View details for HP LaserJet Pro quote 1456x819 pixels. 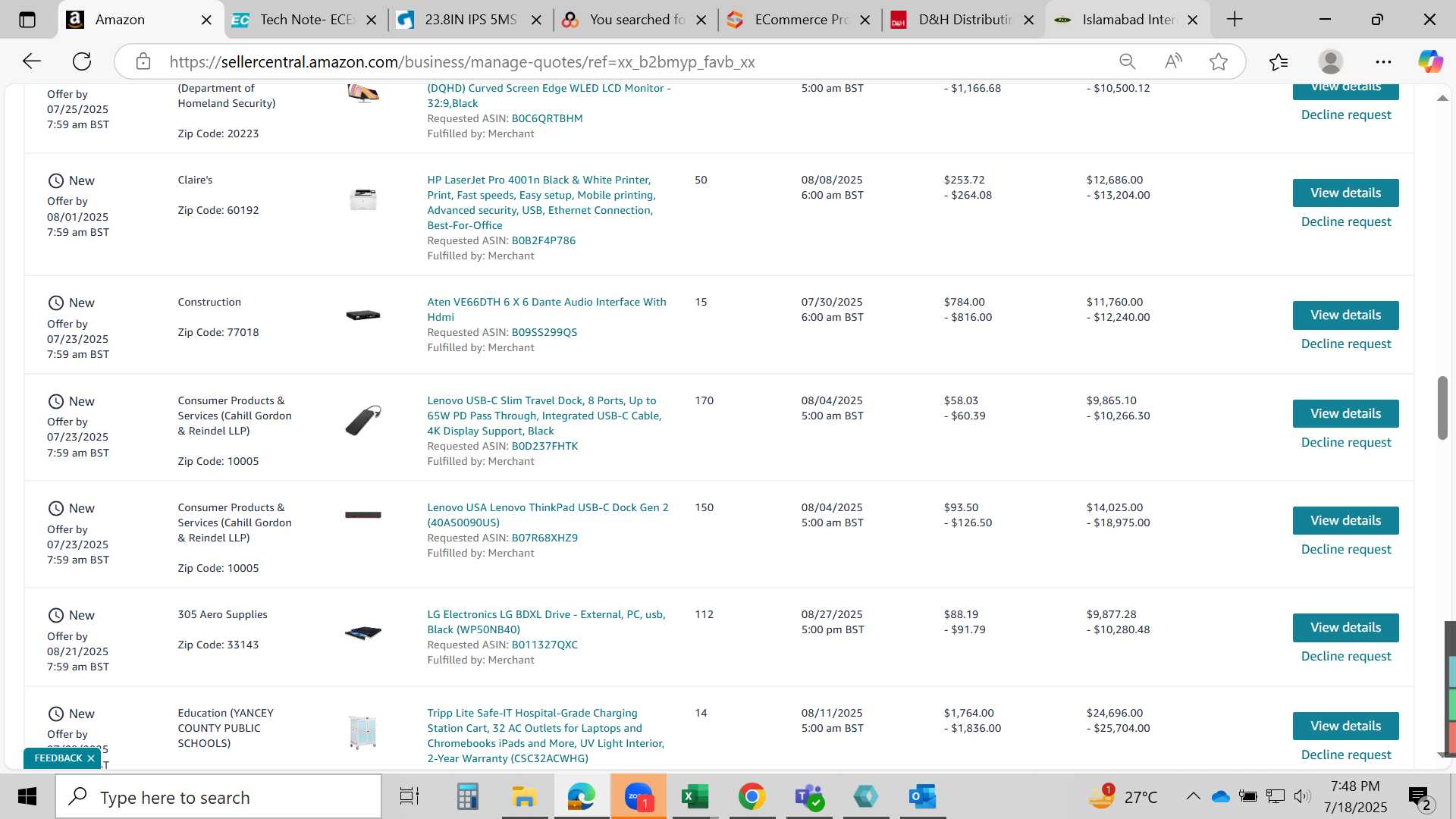(1345, 193)
